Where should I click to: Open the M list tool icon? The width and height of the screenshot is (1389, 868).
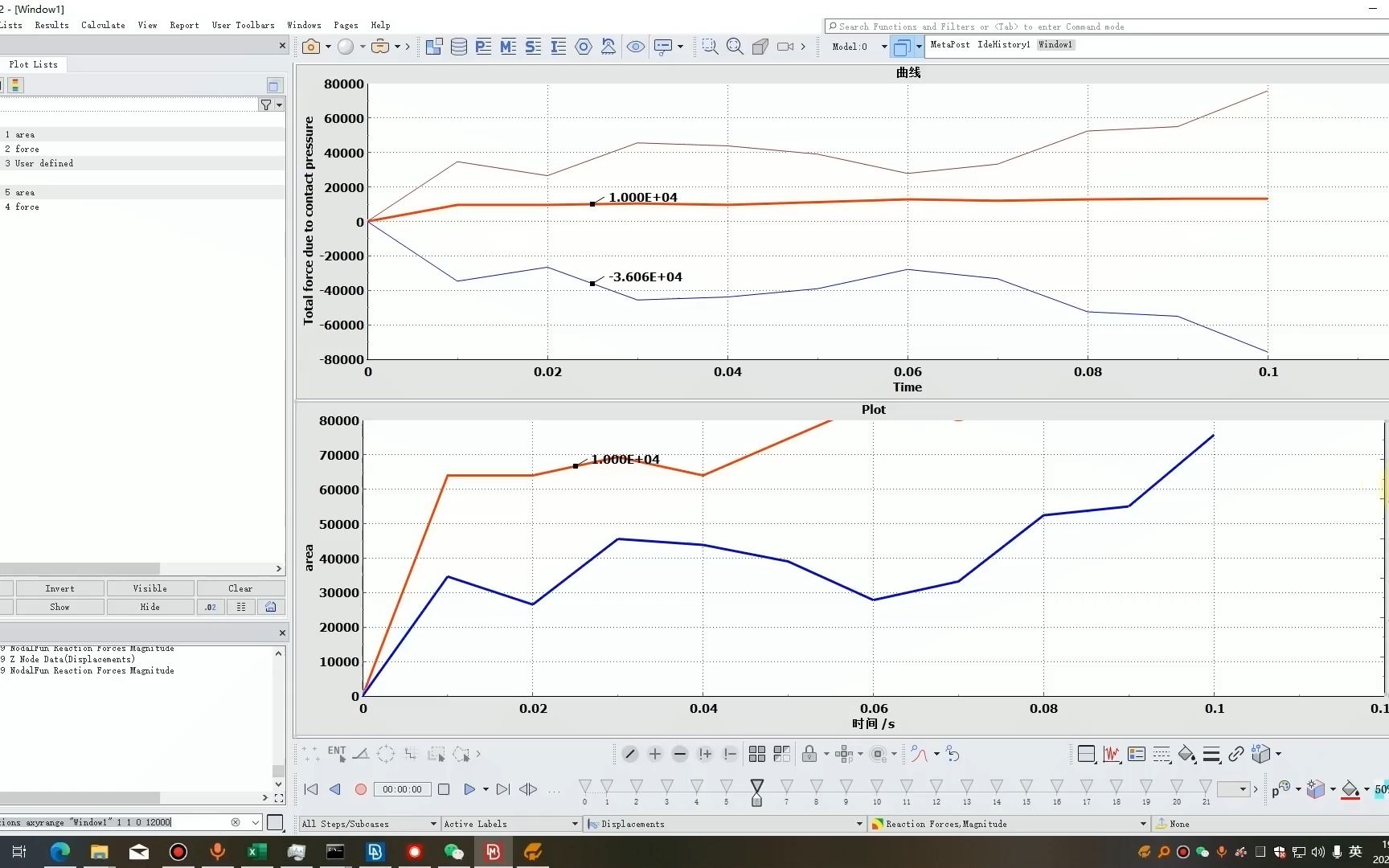point(508,47)
